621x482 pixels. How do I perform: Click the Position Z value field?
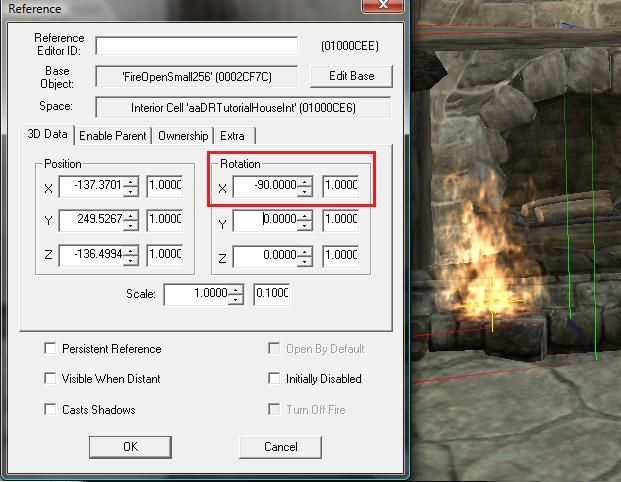(91, 255)
